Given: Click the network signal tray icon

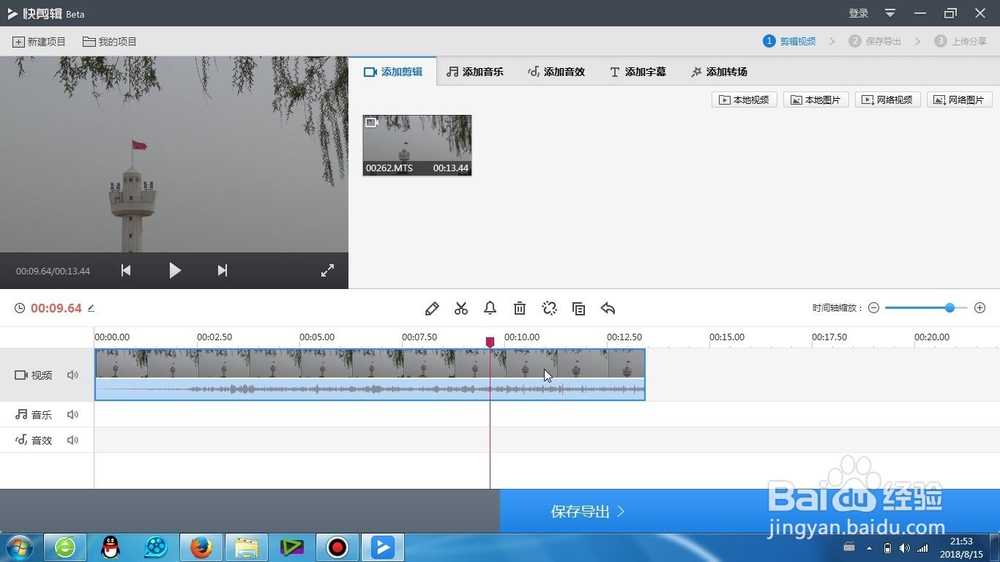Looking at the screenshot, I should tap(923, 548).
